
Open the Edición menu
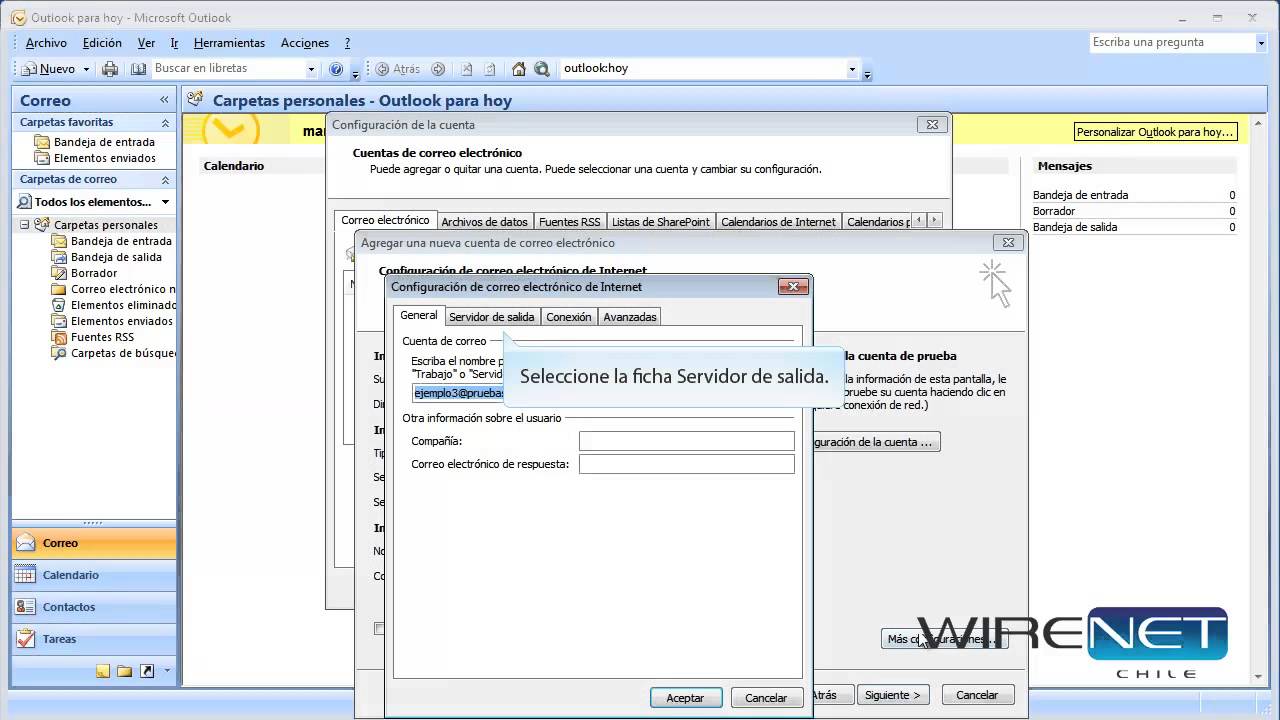click(x=102, y=43)
